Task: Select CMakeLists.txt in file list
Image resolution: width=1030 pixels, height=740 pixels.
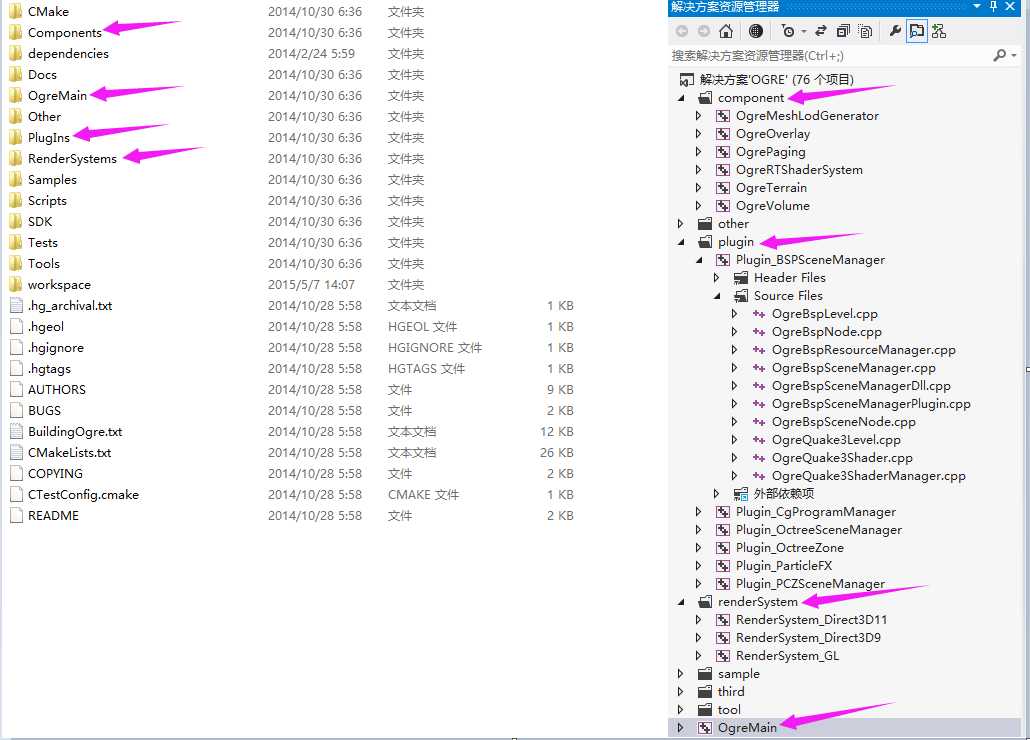Action: pyautogui.click(x=69, y=452)
